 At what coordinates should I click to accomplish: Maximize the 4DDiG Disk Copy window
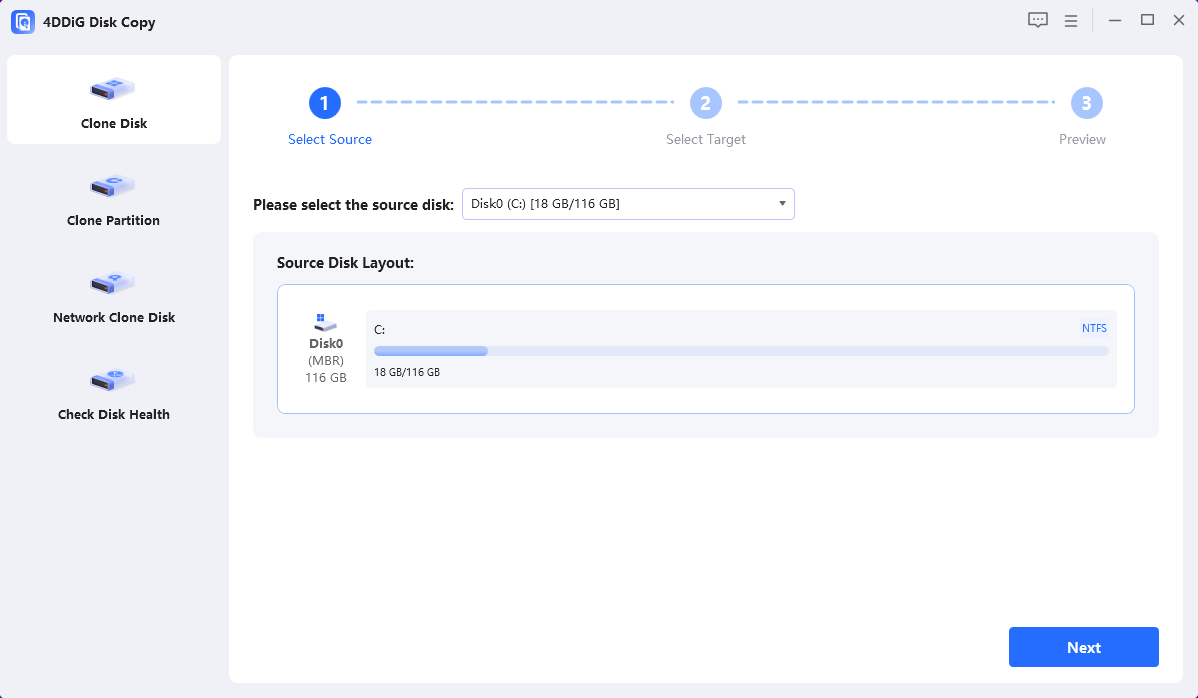(x=1148, y=21)
